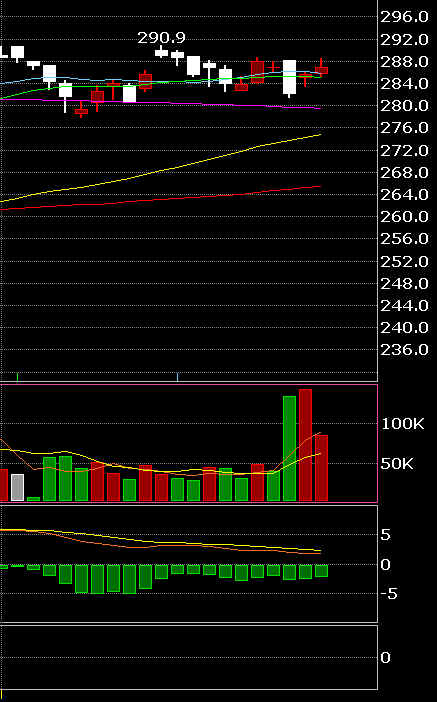Select the rightmost red volume bar
The image size is (437, 702).
321,468
